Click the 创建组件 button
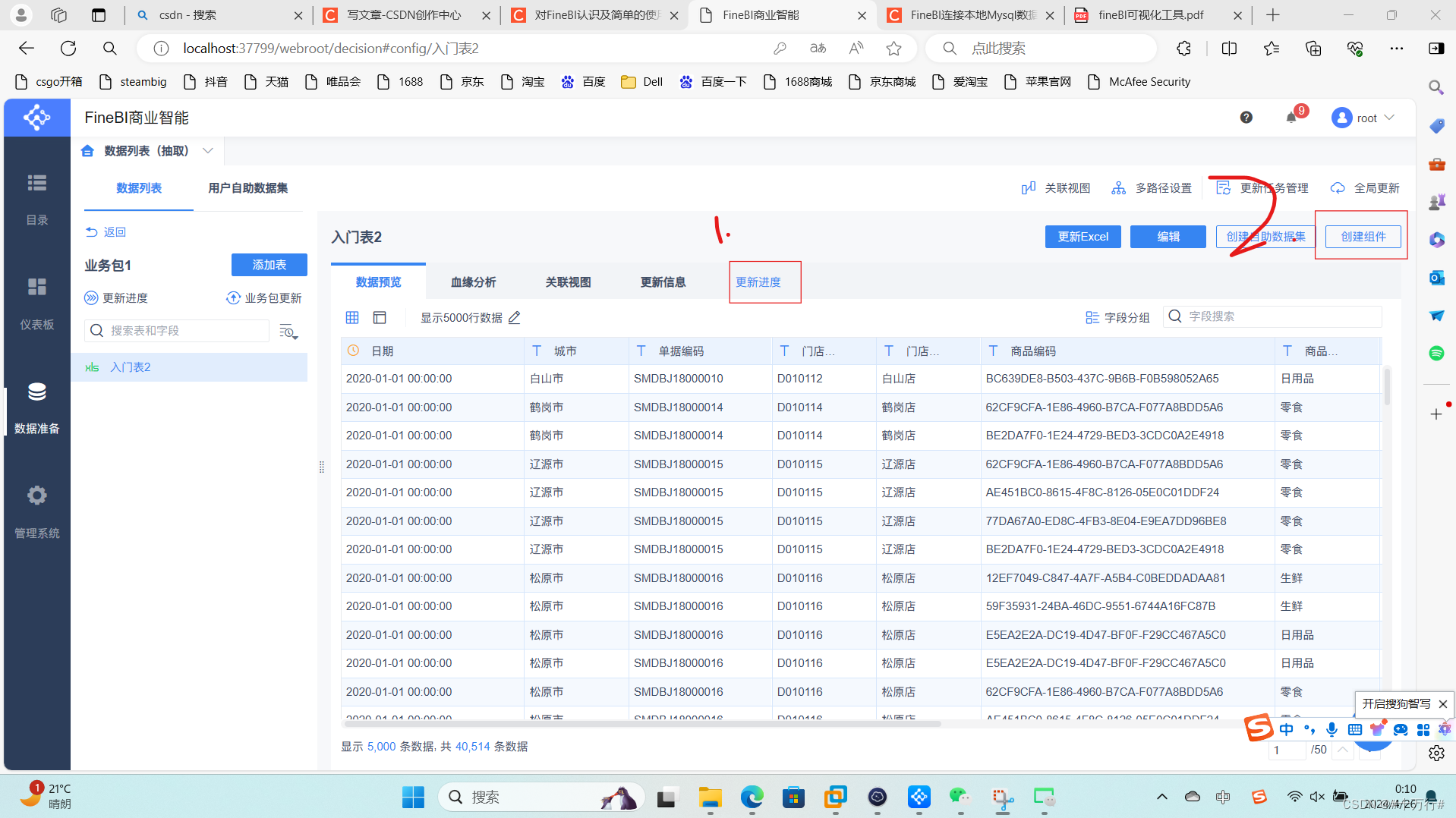 point(1363,237)
